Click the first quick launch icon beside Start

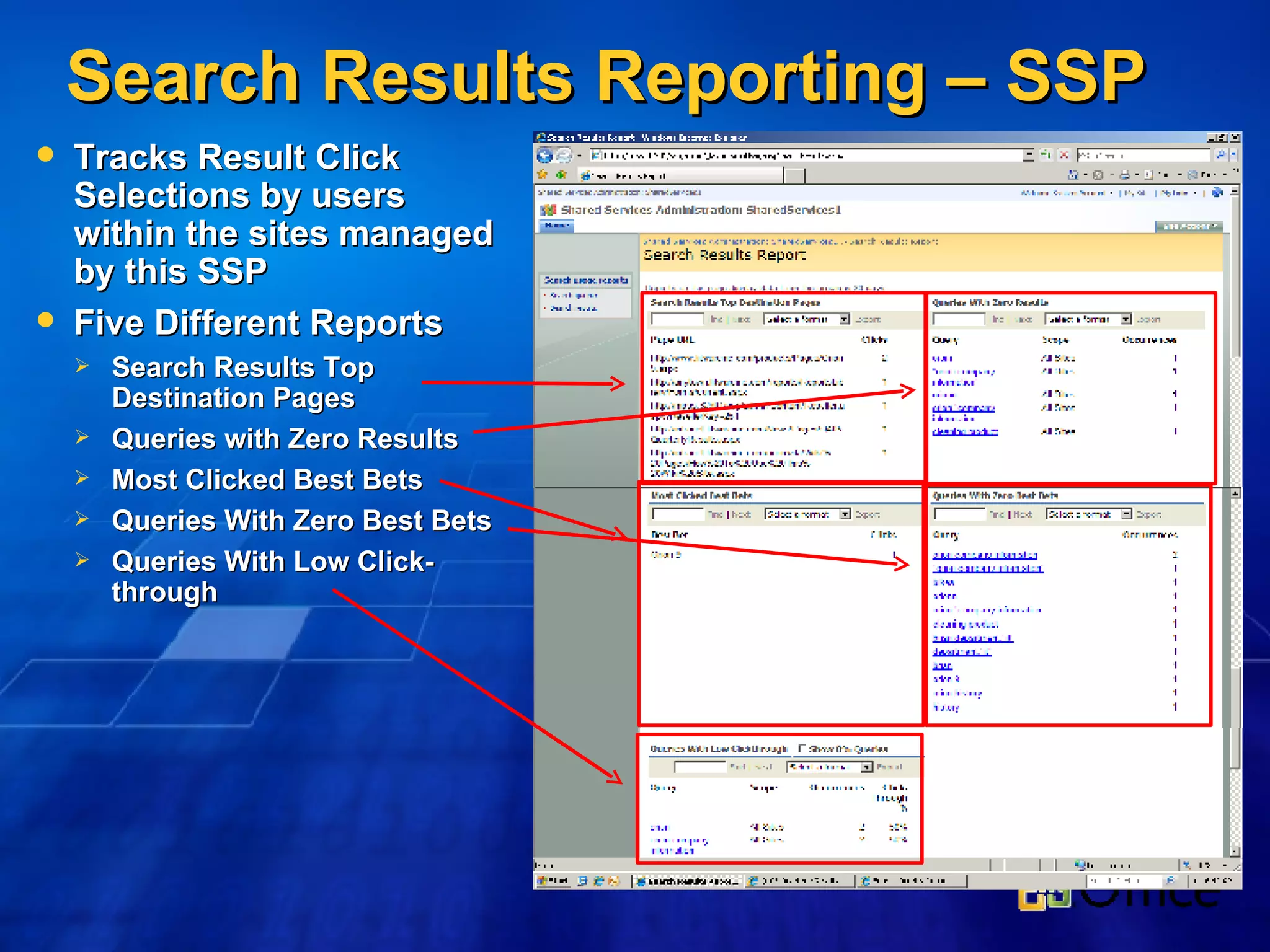(x=583, y=881)
